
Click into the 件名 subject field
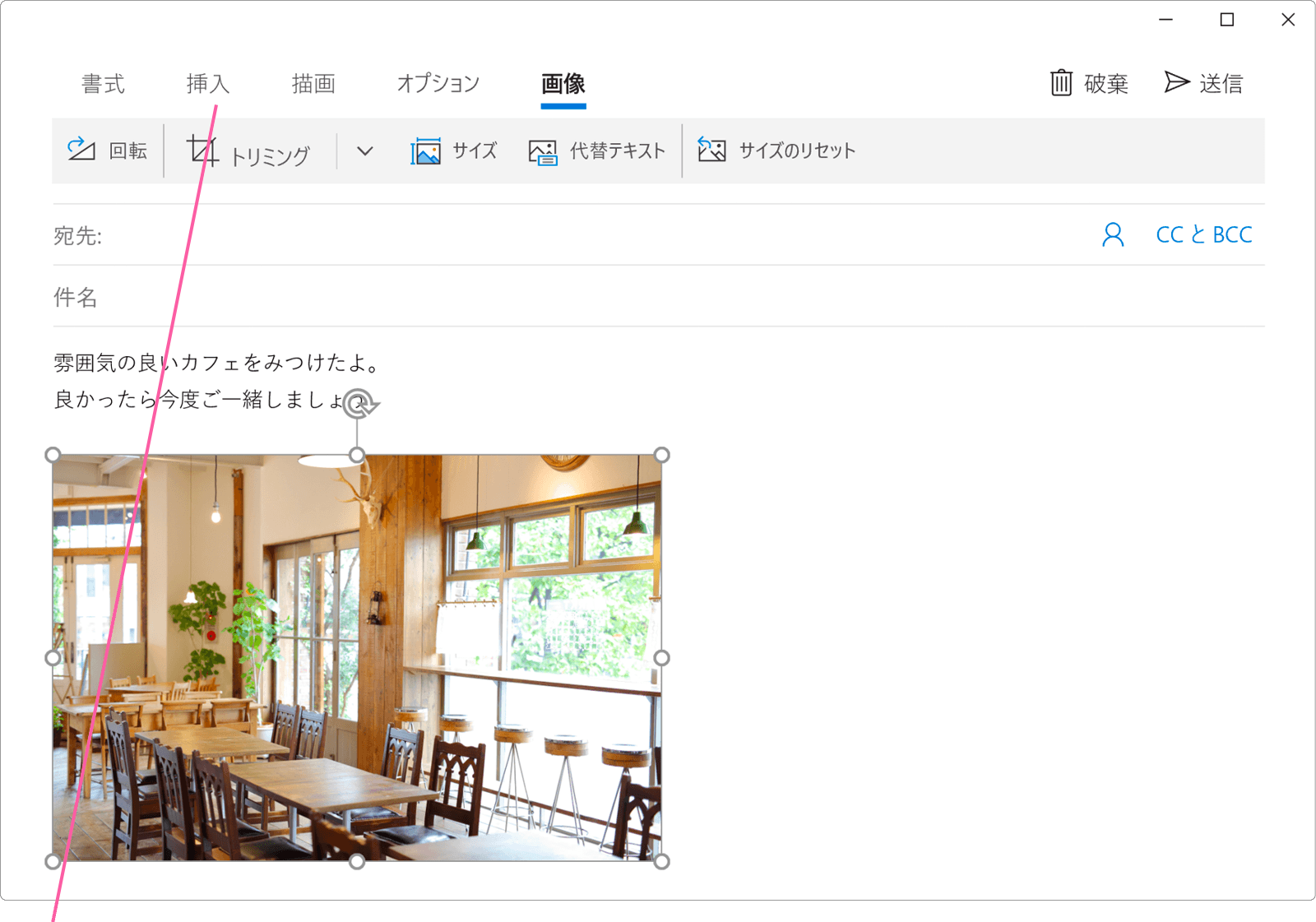(658, 297)
